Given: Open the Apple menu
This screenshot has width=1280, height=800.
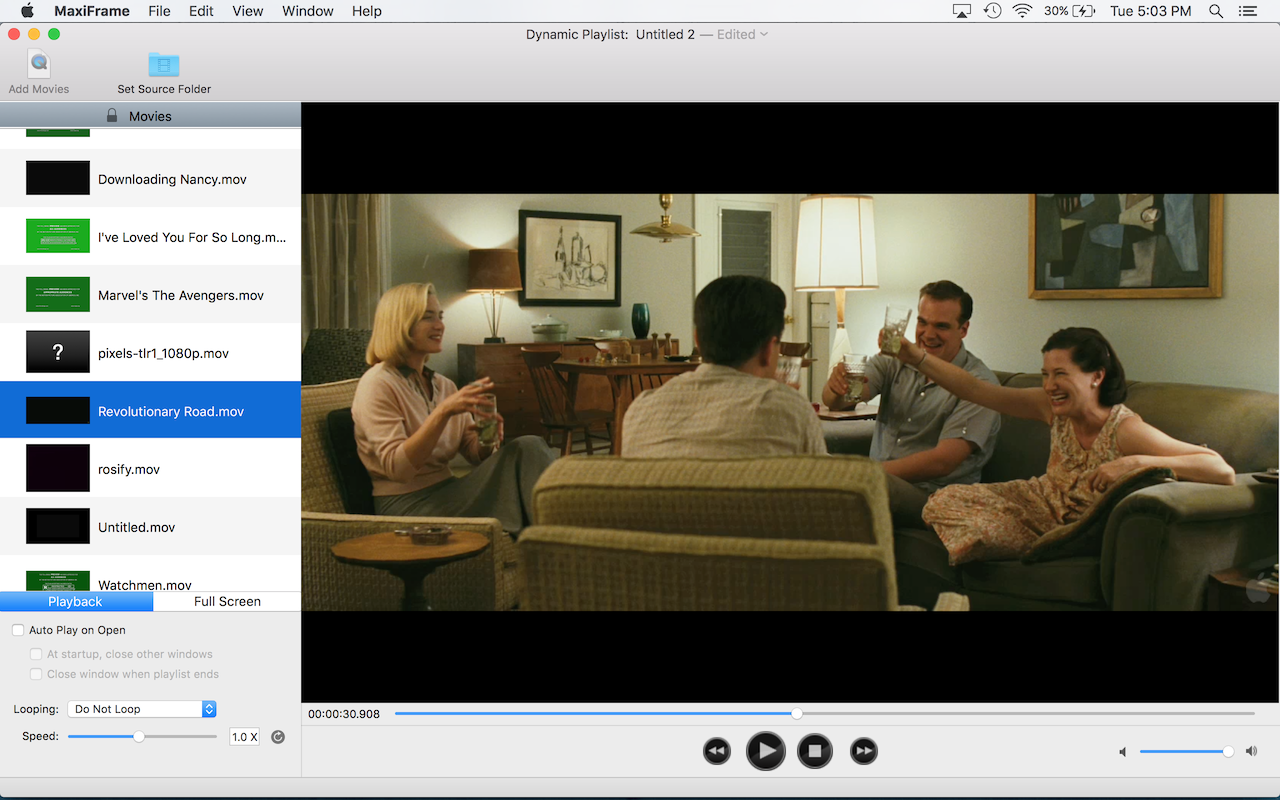Looking at the screenshot, I should [x=27, y=11].
